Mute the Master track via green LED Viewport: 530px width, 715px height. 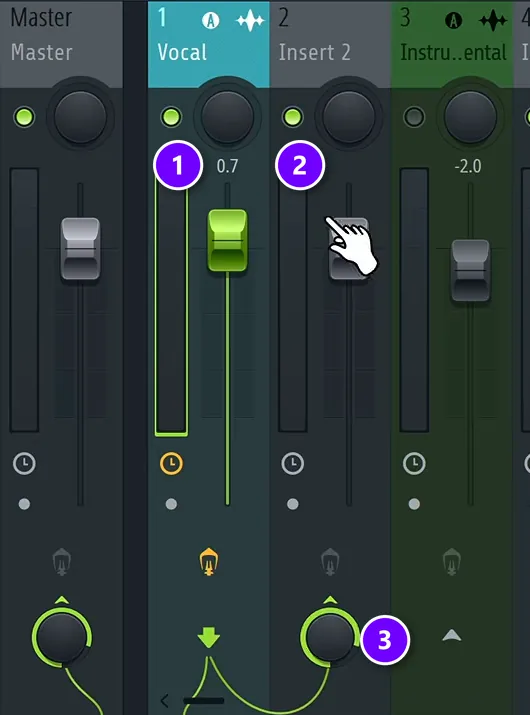24,117
